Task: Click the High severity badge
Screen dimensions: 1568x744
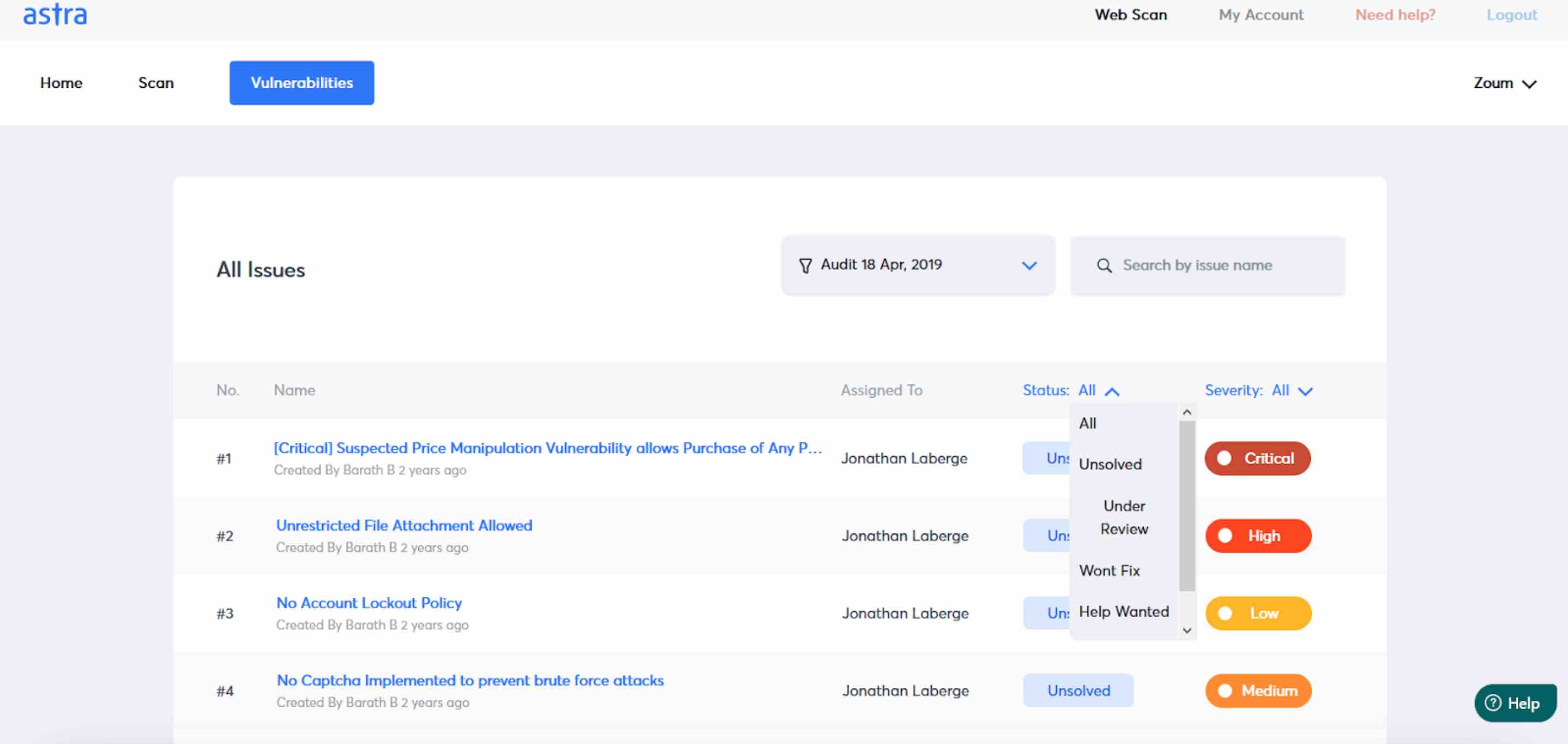Action: coord(1258,536)
